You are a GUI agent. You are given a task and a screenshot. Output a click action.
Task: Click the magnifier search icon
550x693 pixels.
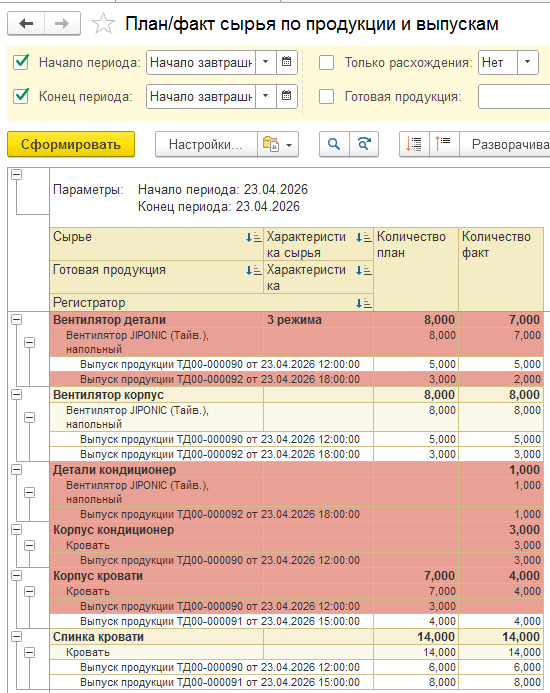(x=334, y=144)
